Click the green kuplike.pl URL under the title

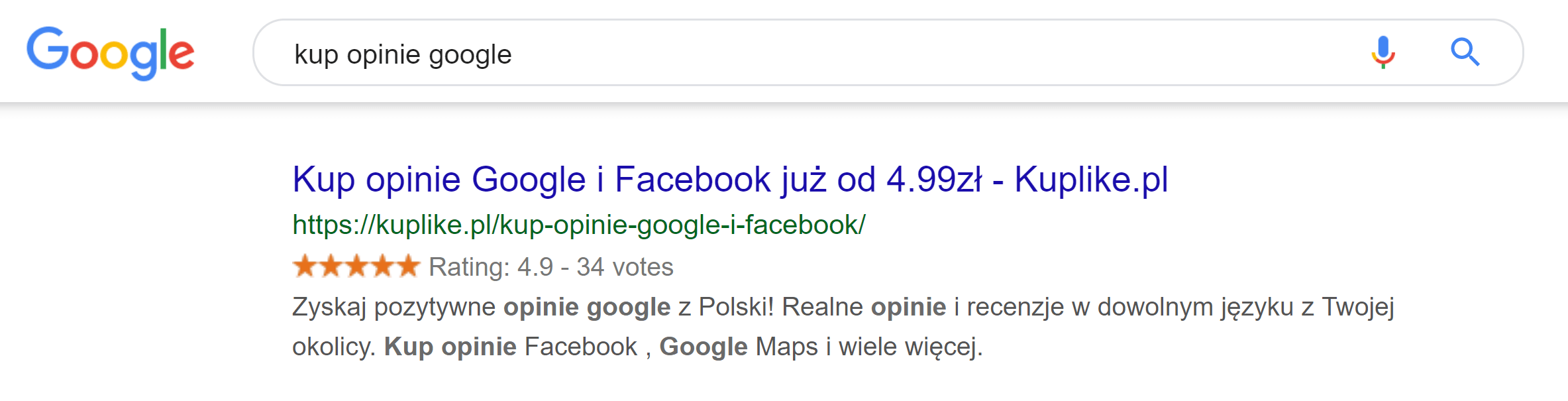pos(578,225)
